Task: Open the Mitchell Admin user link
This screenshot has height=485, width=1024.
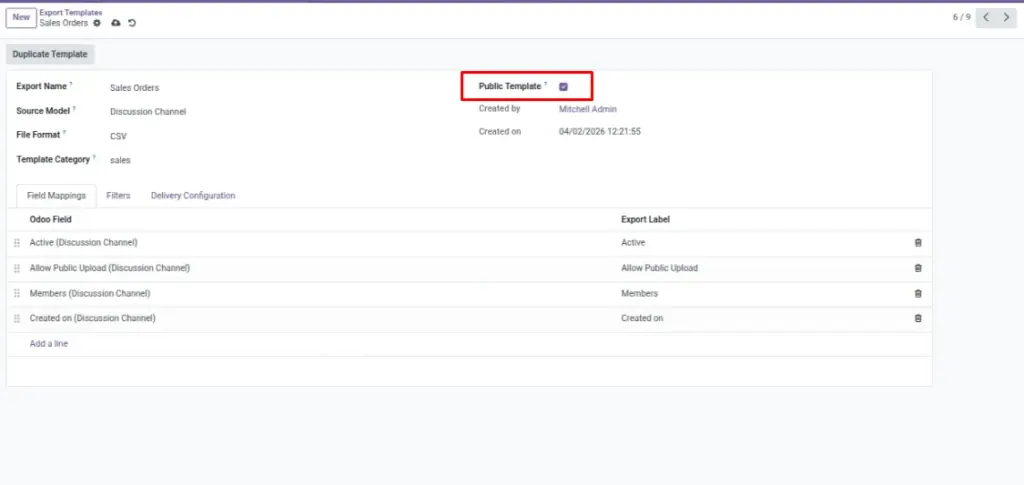Action: (x=588, y=109)
